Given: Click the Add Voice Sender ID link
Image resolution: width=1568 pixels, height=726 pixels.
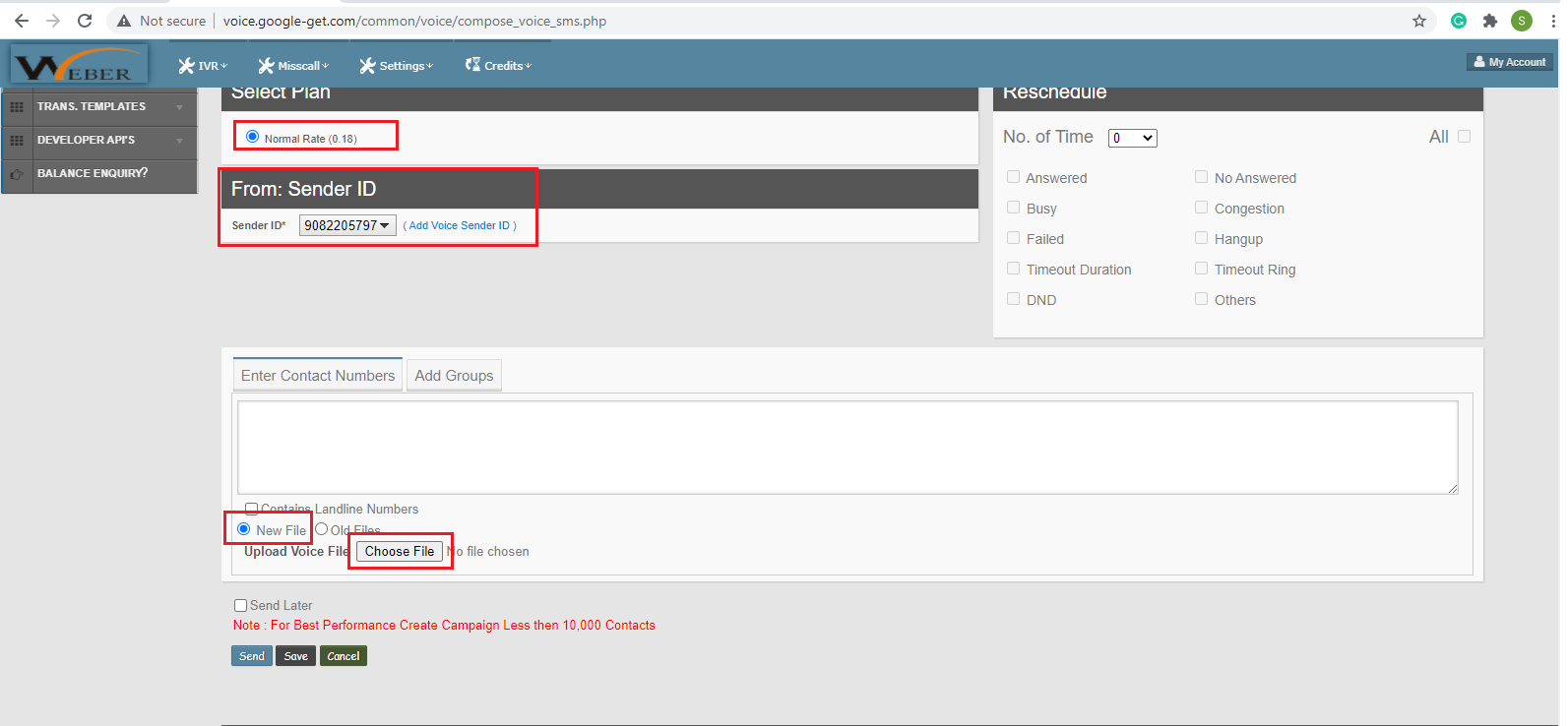Looking at the screenshot, I should [x=460, y=225].
